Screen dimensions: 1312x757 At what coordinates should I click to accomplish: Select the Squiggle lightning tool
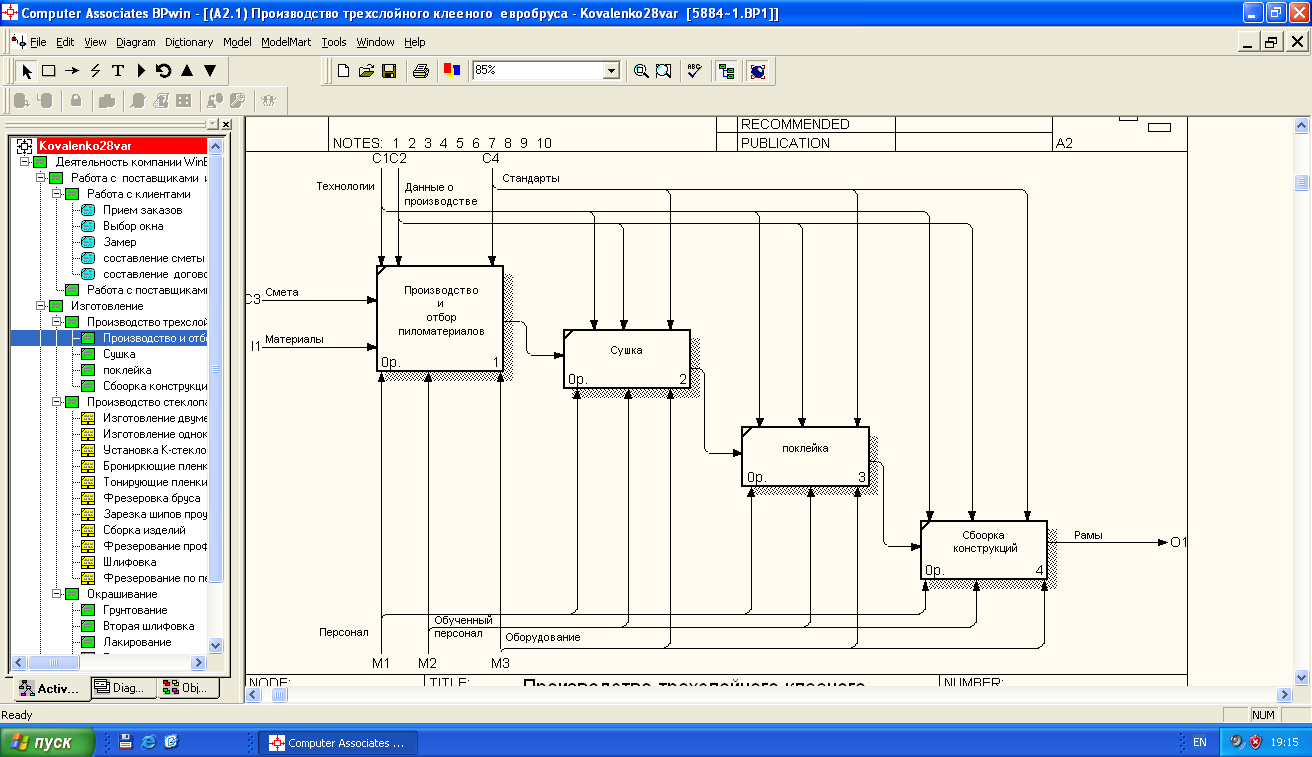point(95,71)
